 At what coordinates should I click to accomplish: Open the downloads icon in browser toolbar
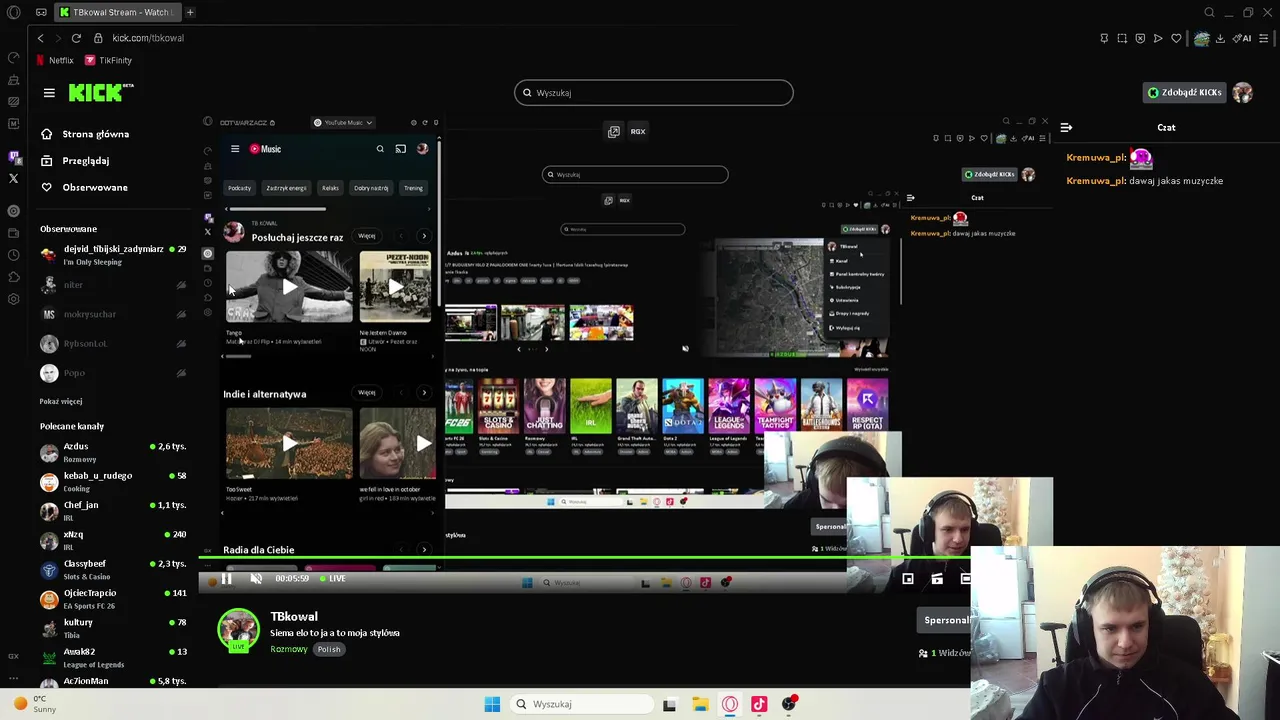click(x=1220, y=38)
